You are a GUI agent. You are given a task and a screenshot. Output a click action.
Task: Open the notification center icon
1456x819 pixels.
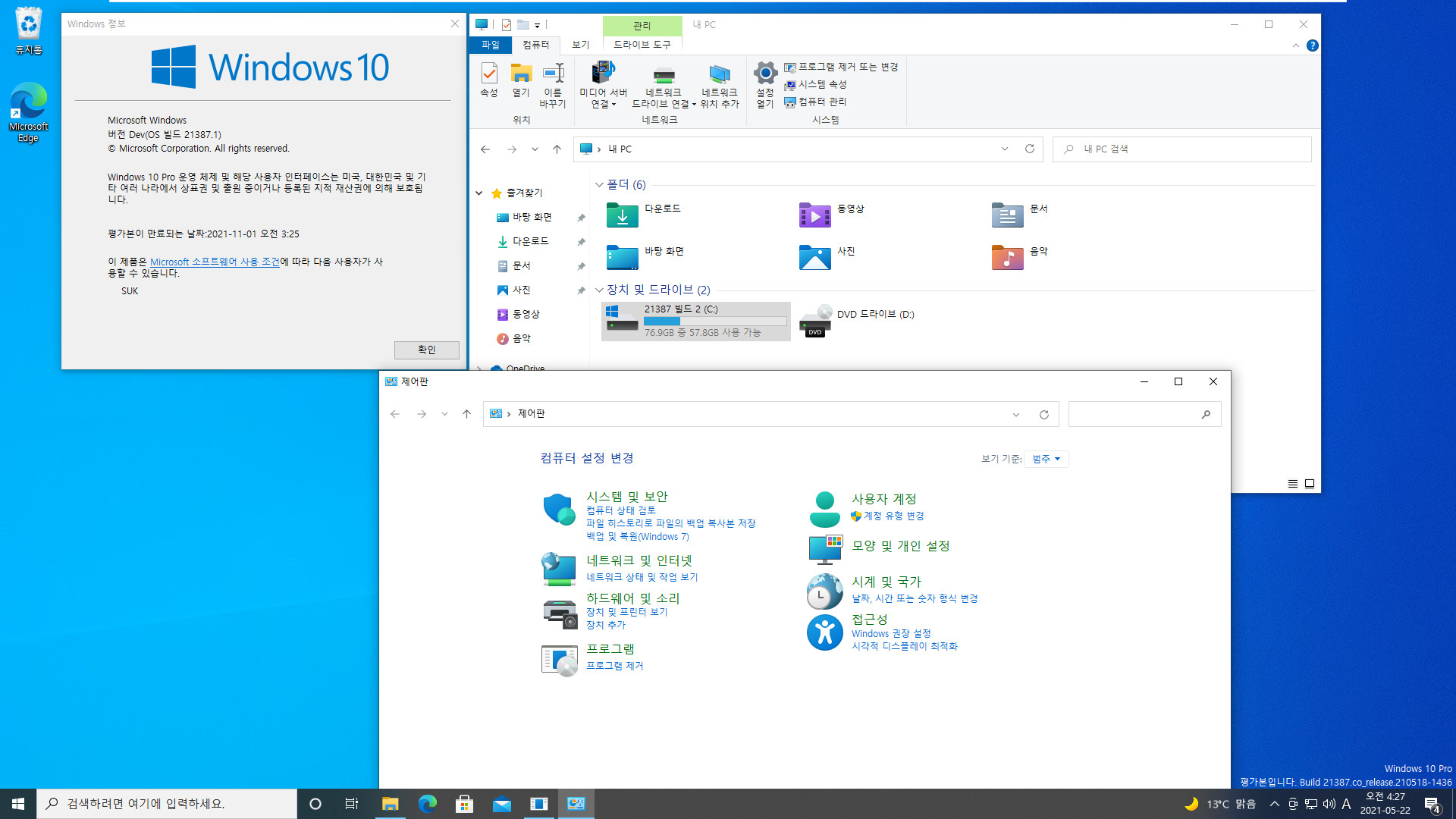[1432, 805]
